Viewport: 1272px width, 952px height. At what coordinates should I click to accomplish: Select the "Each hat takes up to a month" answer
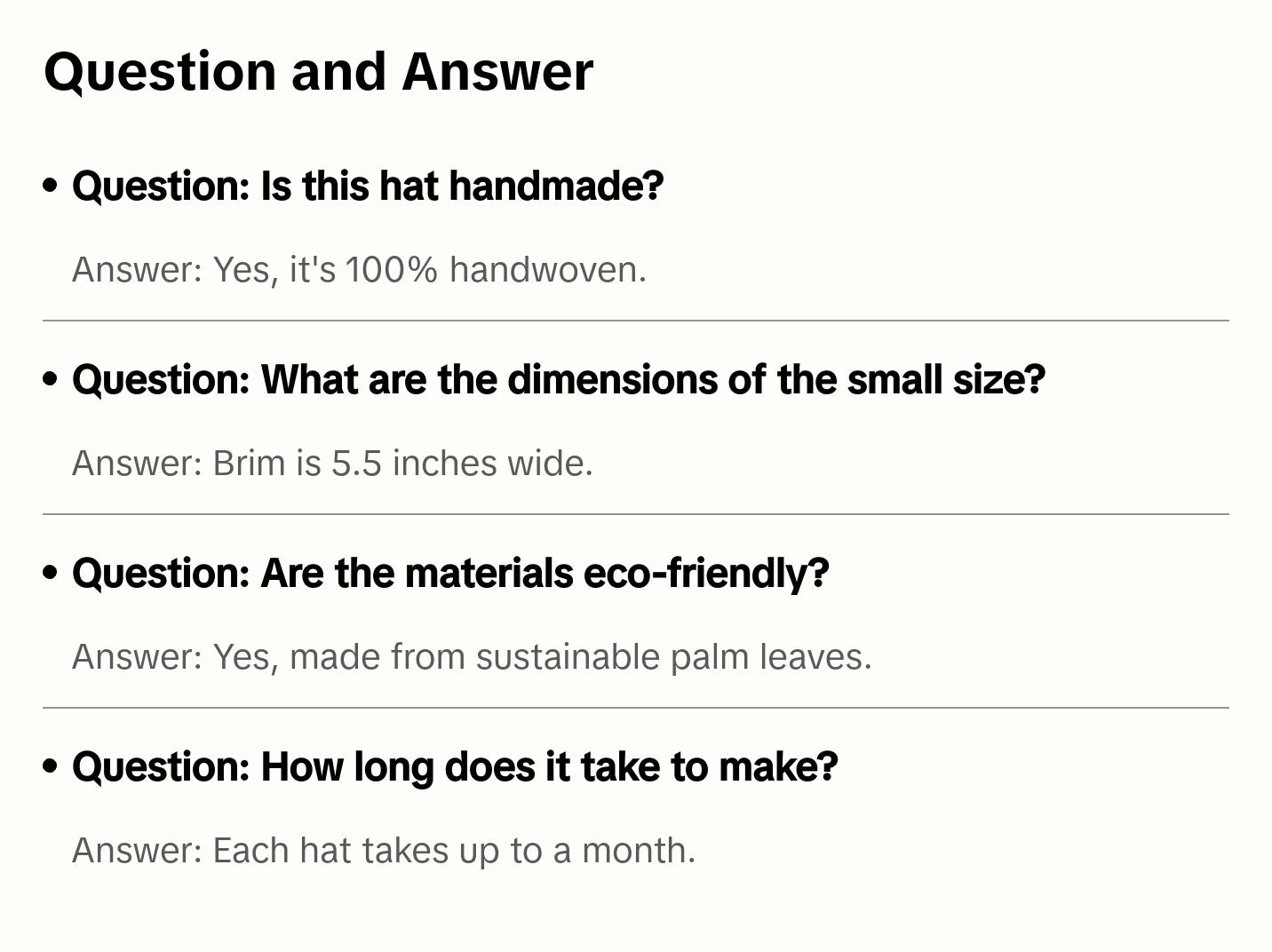(384, 850)
